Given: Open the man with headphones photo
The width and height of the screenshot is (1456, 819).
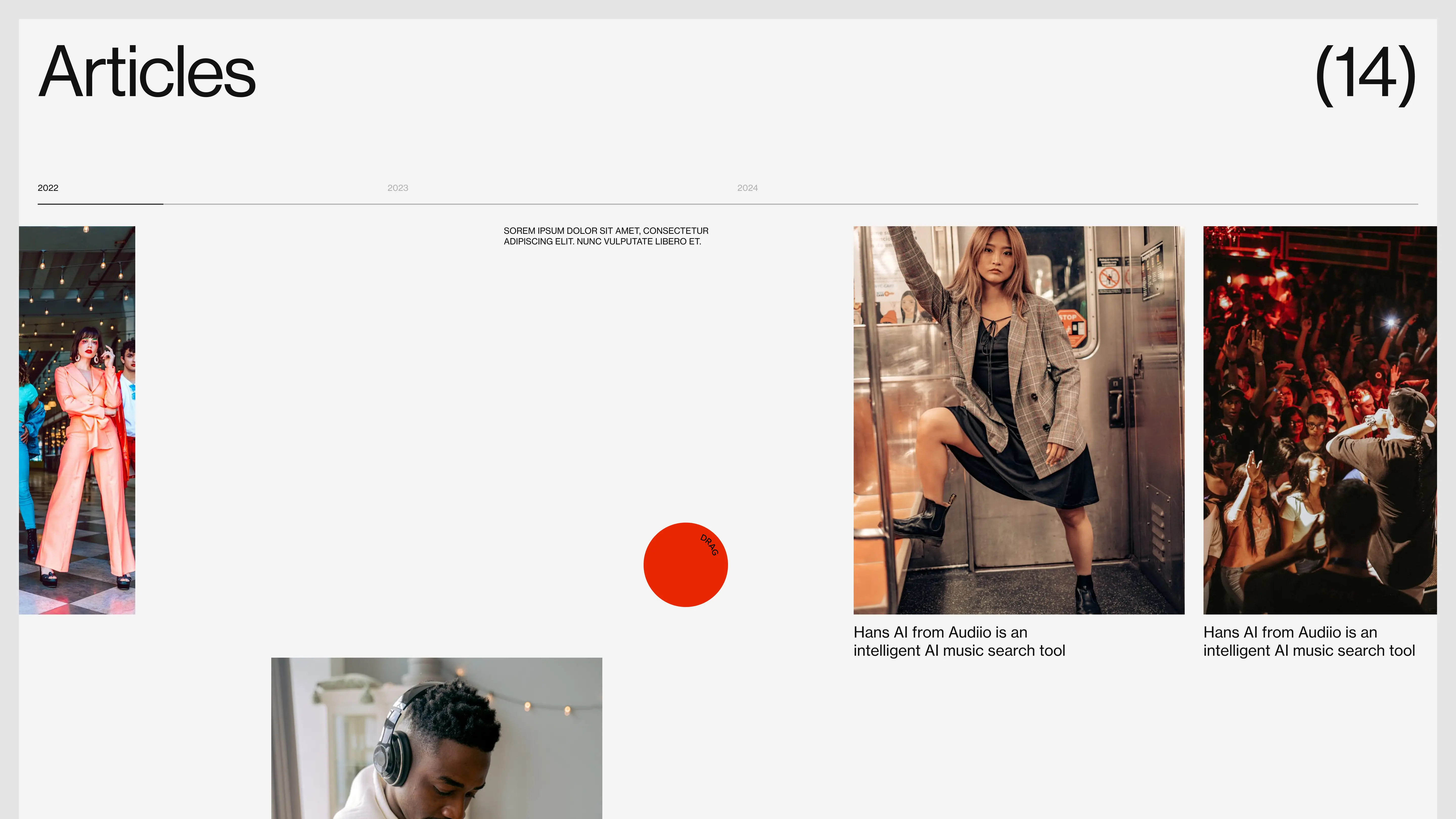Looking at the screenshot, I should coord(436,738).
